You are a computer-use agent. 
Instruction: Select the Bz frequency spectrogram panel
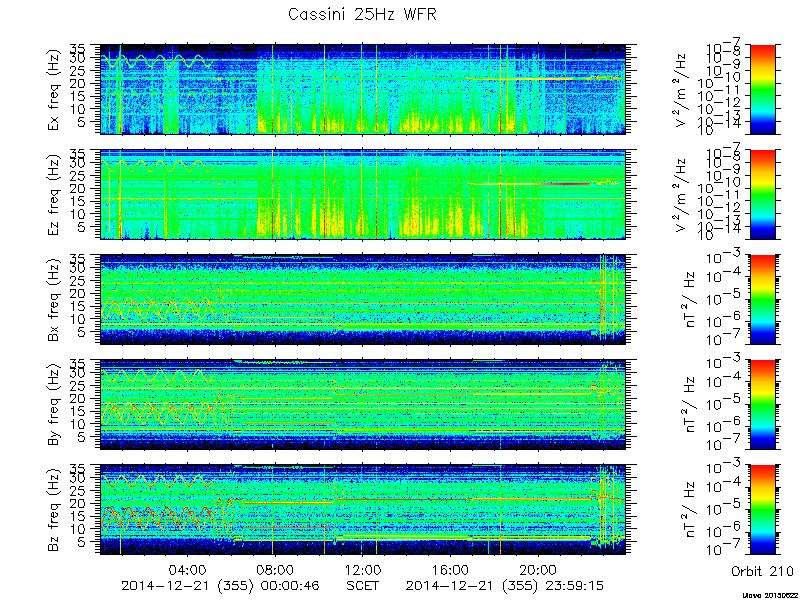coord(363,510)
